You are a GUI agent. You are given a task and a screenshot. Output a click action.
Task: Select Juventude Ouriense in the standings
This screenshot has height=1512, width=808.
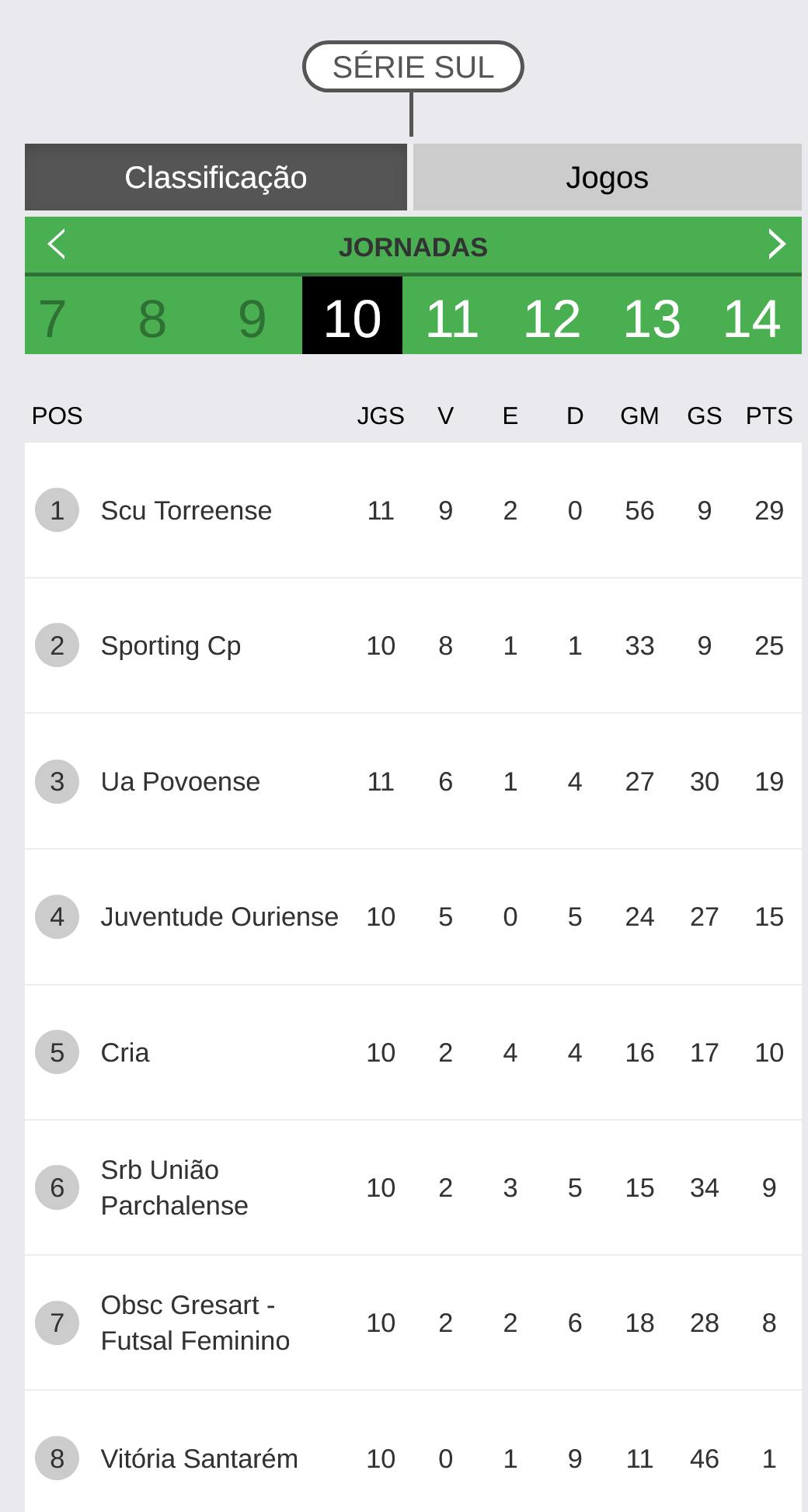(x=219, y=917)
